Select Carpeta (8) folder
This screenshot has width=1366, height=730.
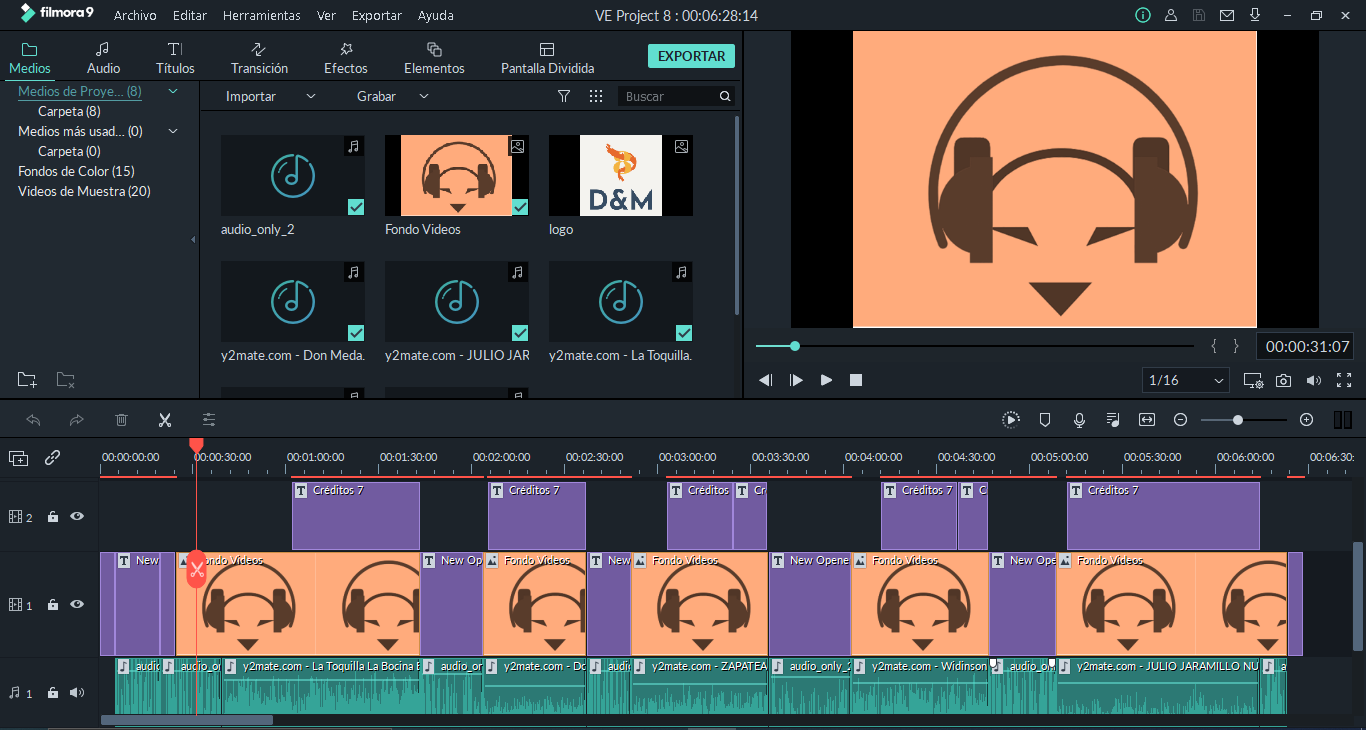click(69, 111)
